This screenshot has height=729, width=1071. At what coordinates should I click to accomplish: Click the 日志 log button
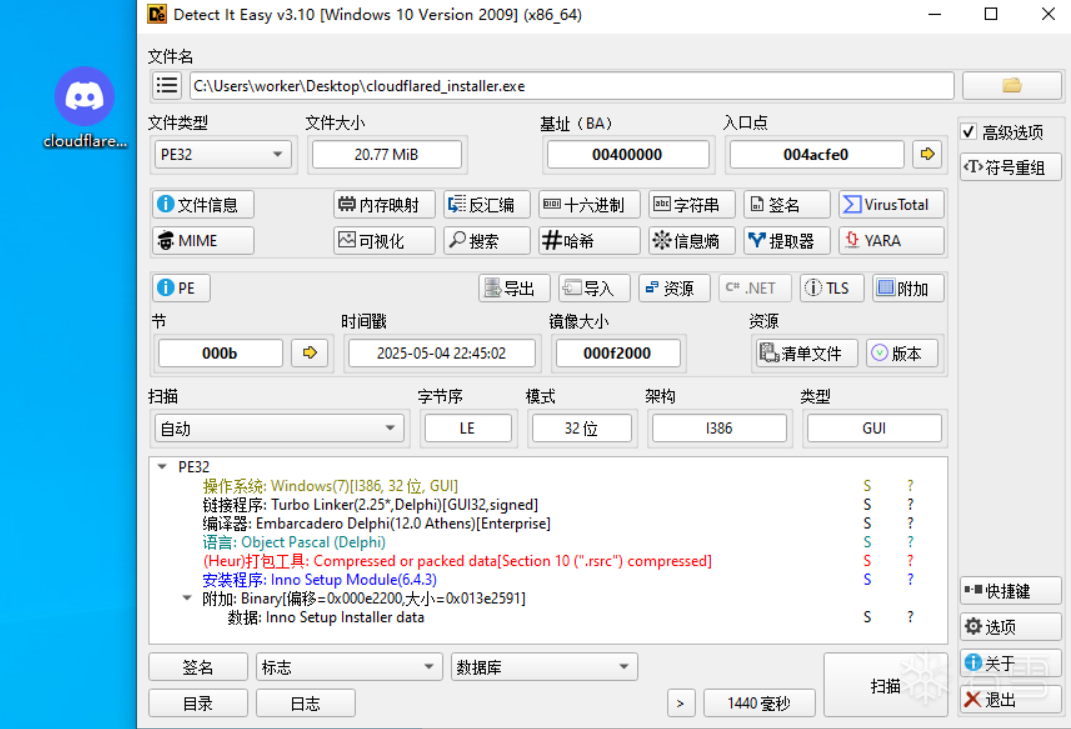pyautogui.click(x=305, y=703)
